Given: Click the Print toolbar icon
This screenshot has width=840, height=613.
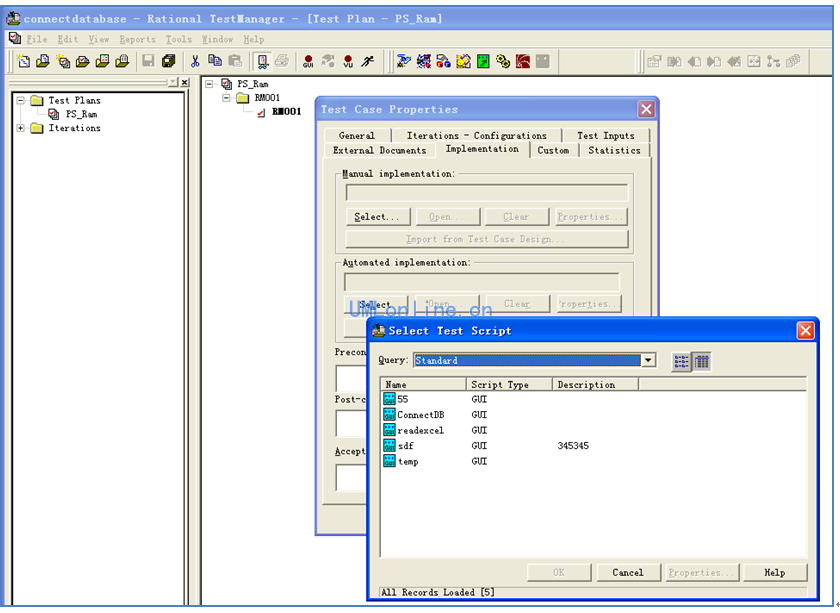Looking at the screenshot, I should (282, 62).
